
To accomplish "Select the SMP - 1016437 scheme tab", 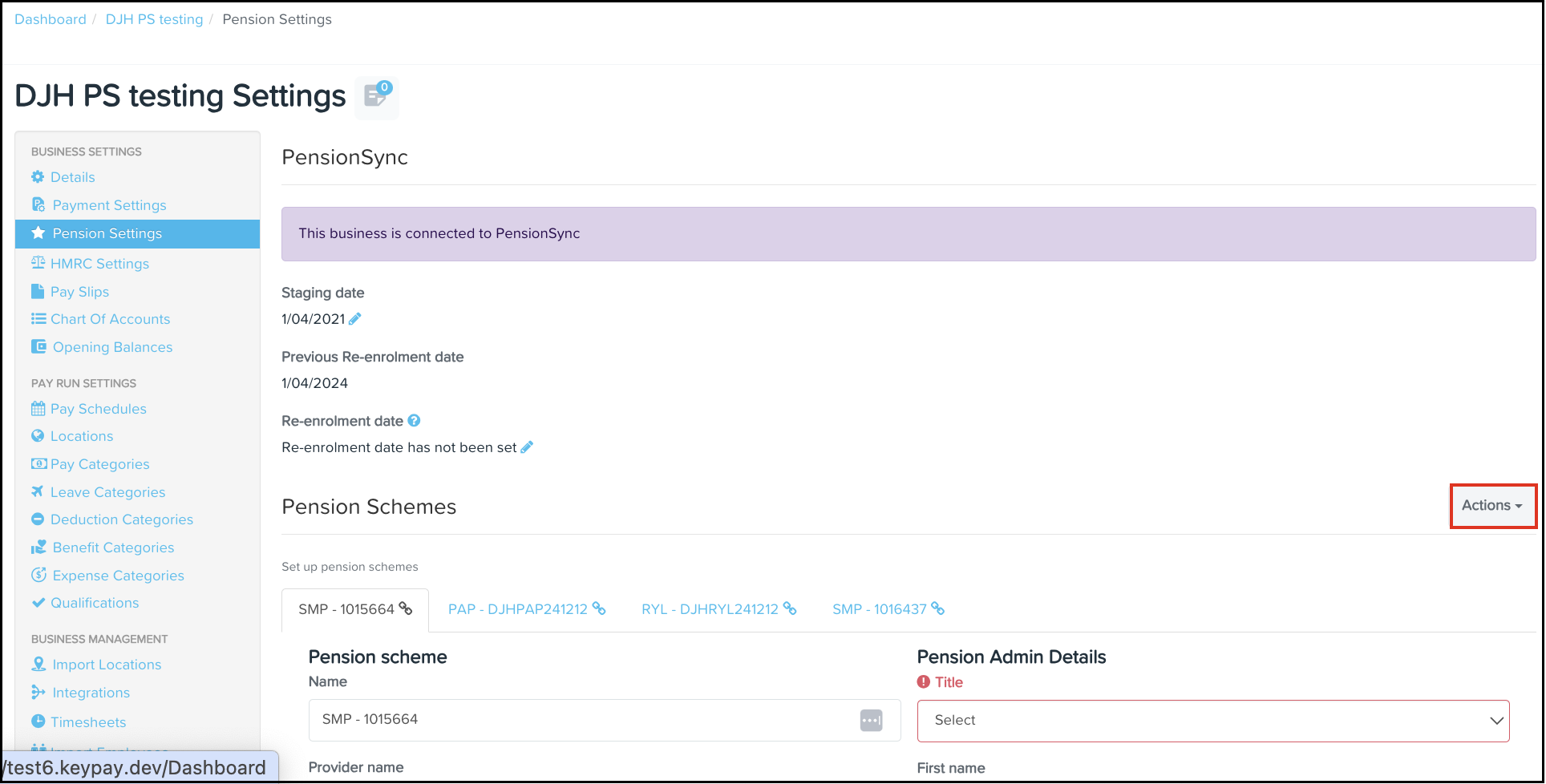I will point(879,609).
